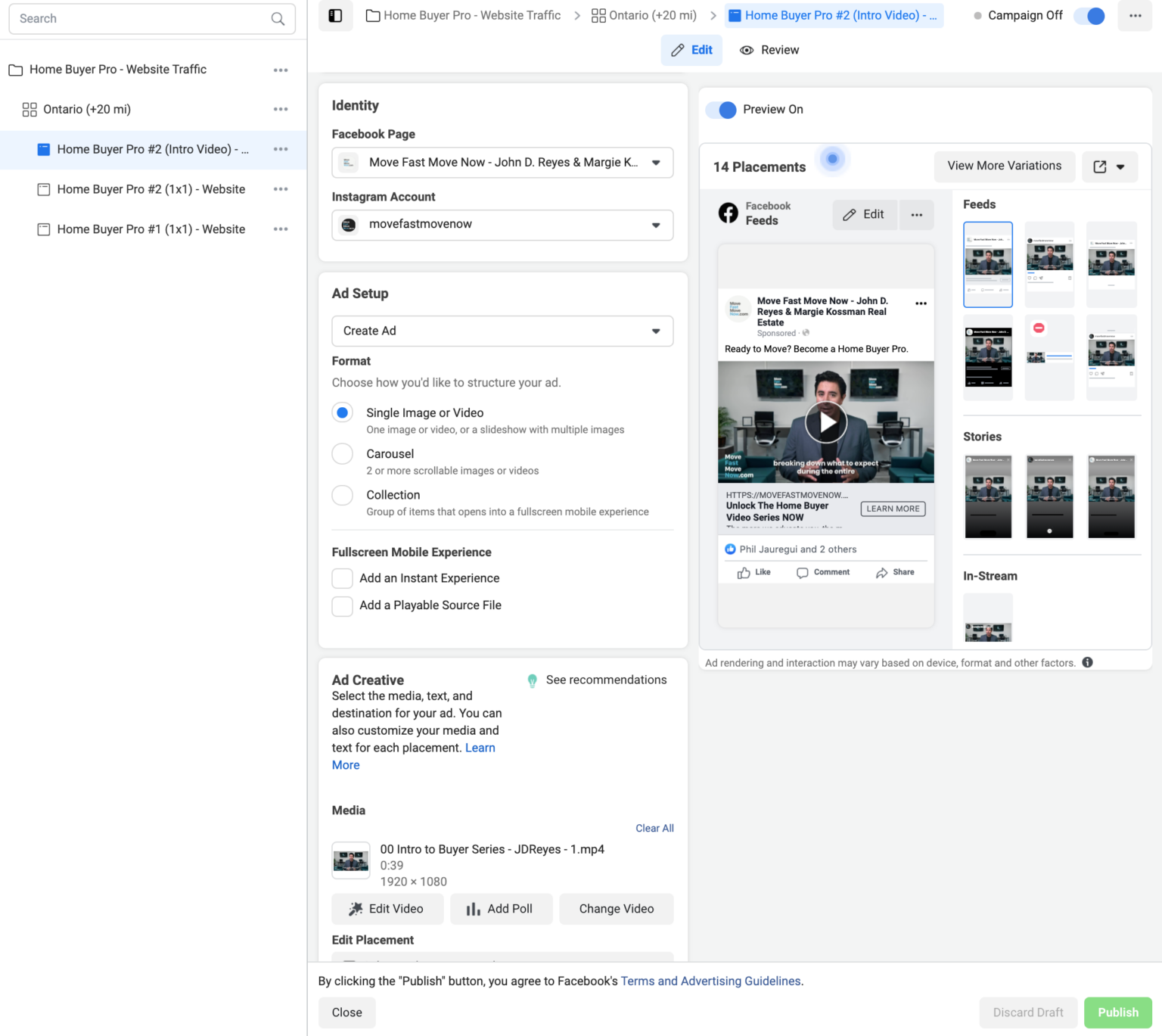Click the pulsing blue dot near 14 Placements
Screen dimensions: 1162x1036
click(x=832, y=159)
